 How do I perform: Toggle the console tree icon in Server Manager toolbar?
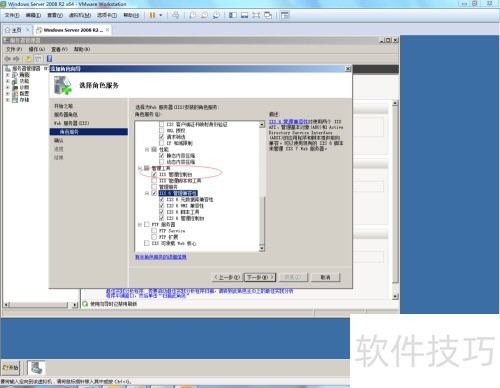click(x=38, y=59)
